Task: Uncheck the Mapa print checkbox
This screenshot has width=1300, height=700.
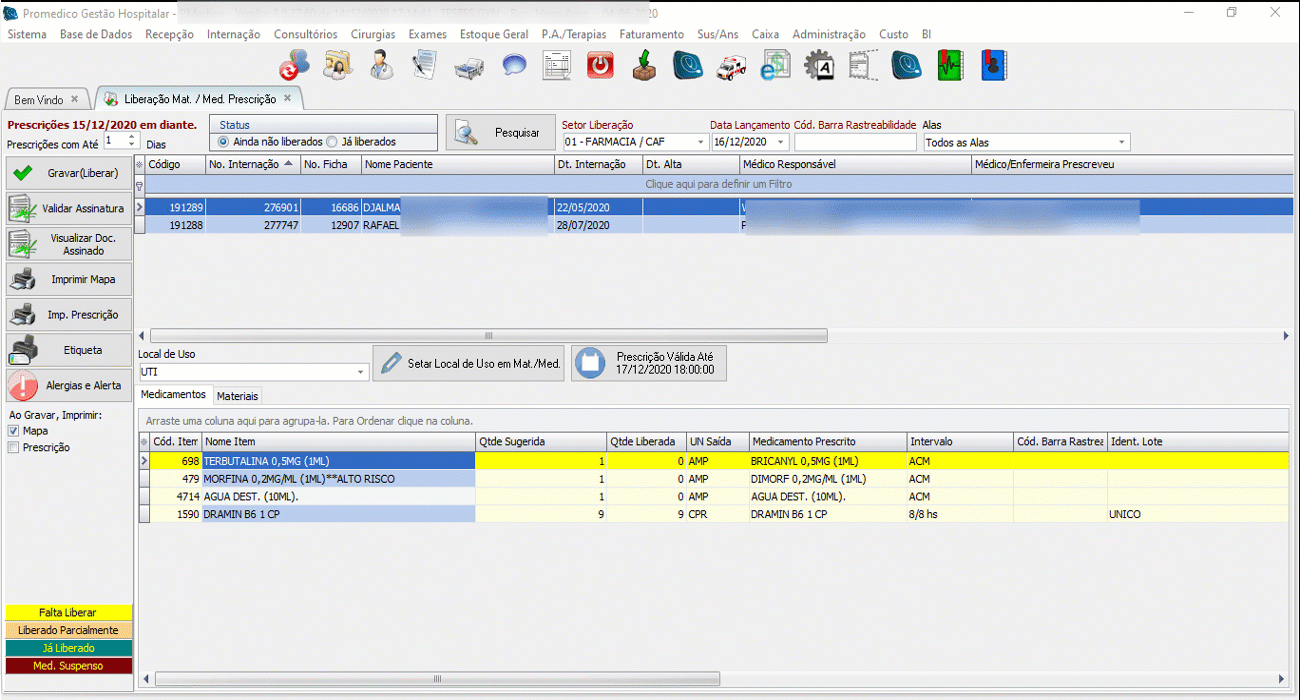Action: tap(14, 431)
